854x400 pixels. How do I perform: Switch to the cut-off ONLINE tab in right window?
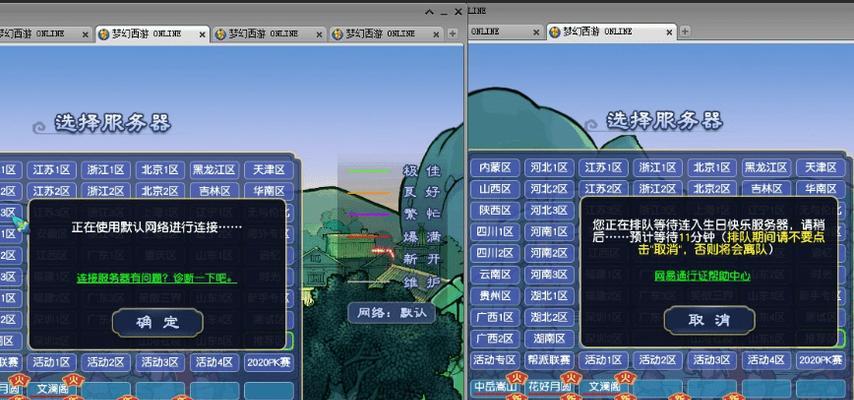point(505,32)
